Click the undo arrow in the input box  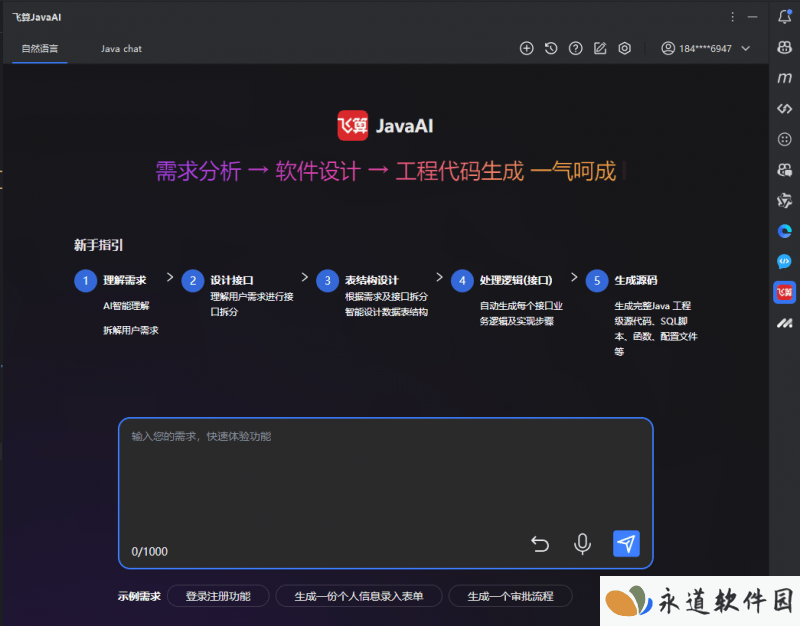[x=540, y=544]
